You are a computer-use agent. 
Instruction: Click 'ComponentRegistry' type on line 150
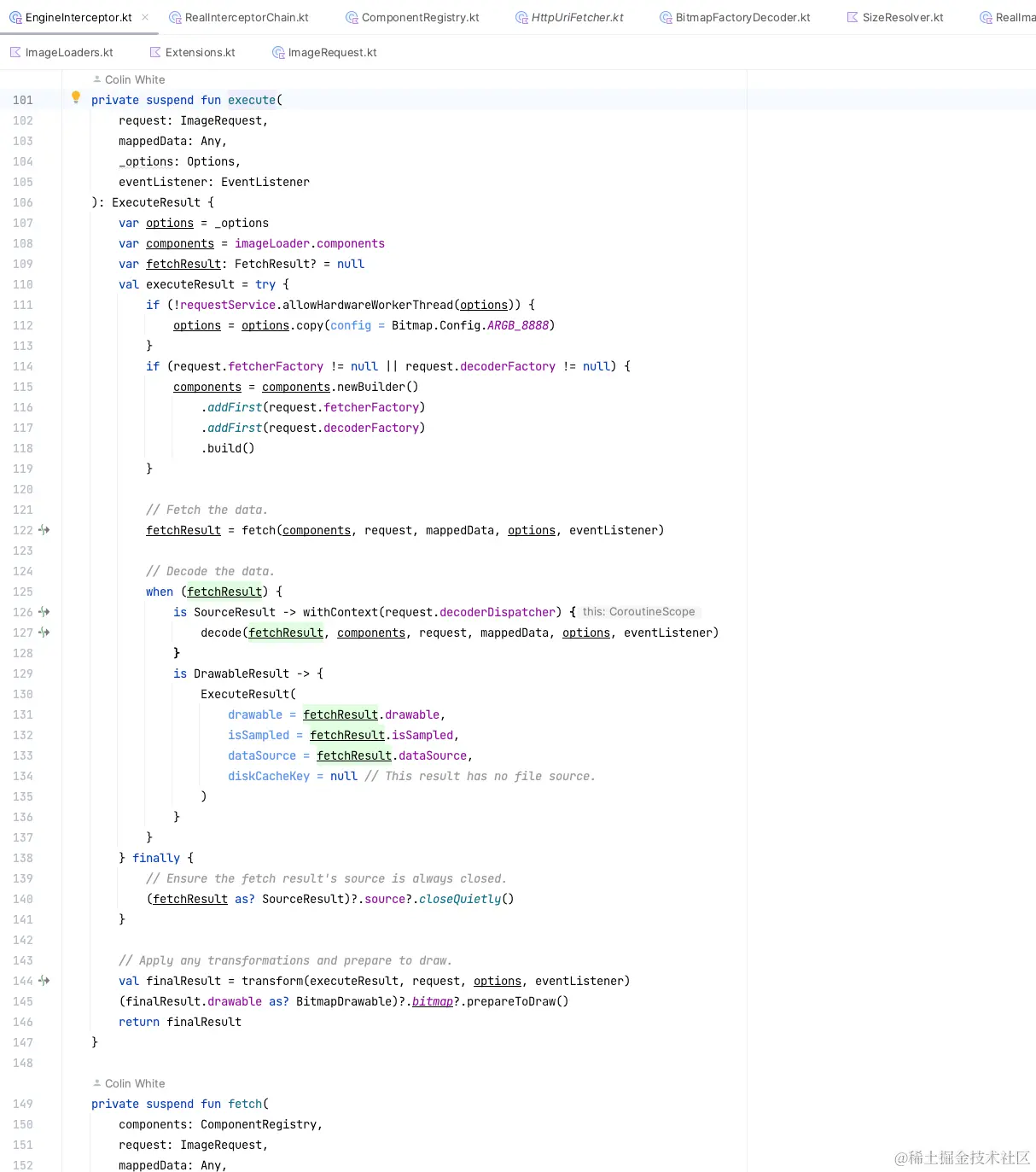click(259, 1124)
